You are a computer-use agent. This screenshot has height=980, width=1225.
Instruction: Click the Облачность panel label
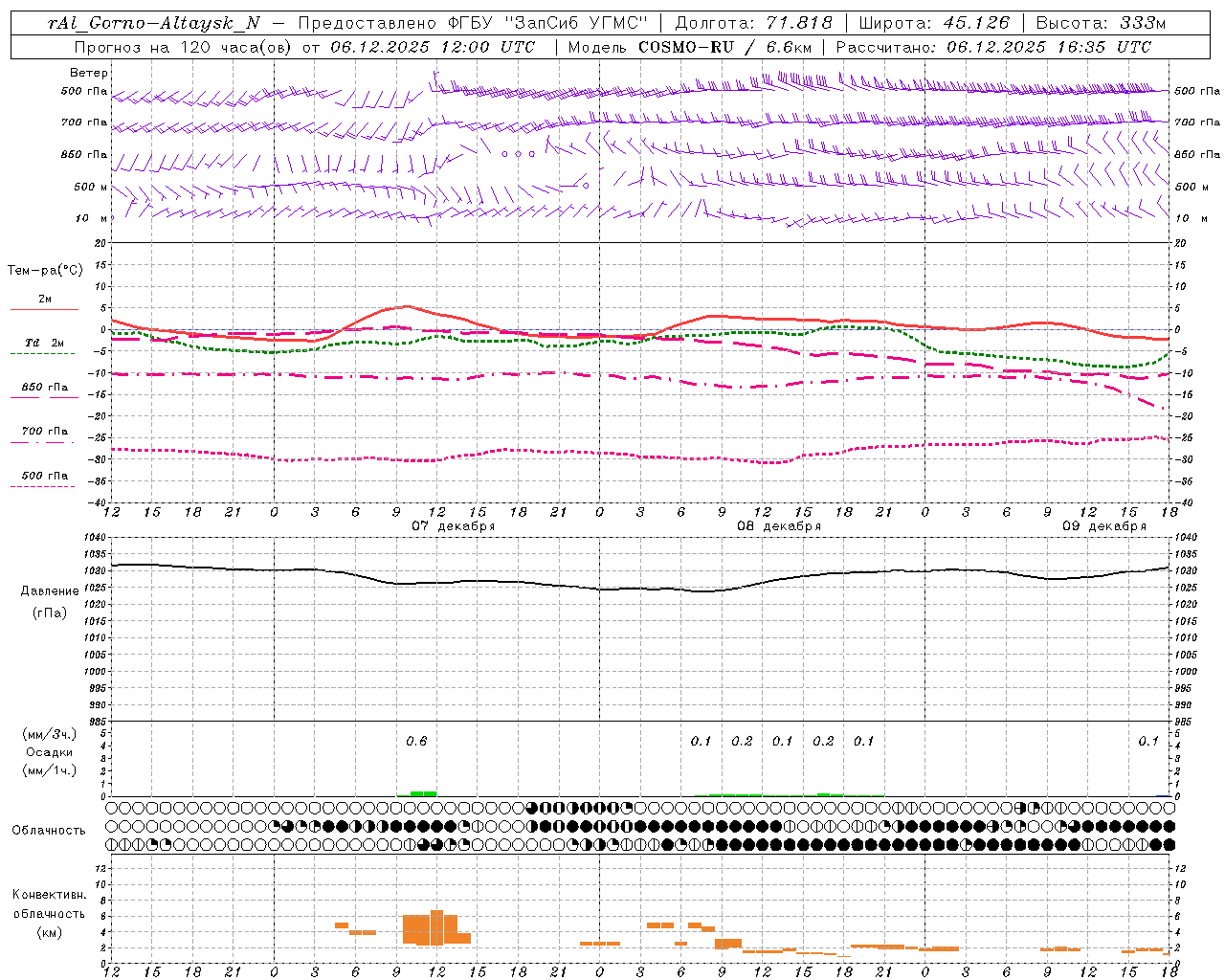[49, 831]
